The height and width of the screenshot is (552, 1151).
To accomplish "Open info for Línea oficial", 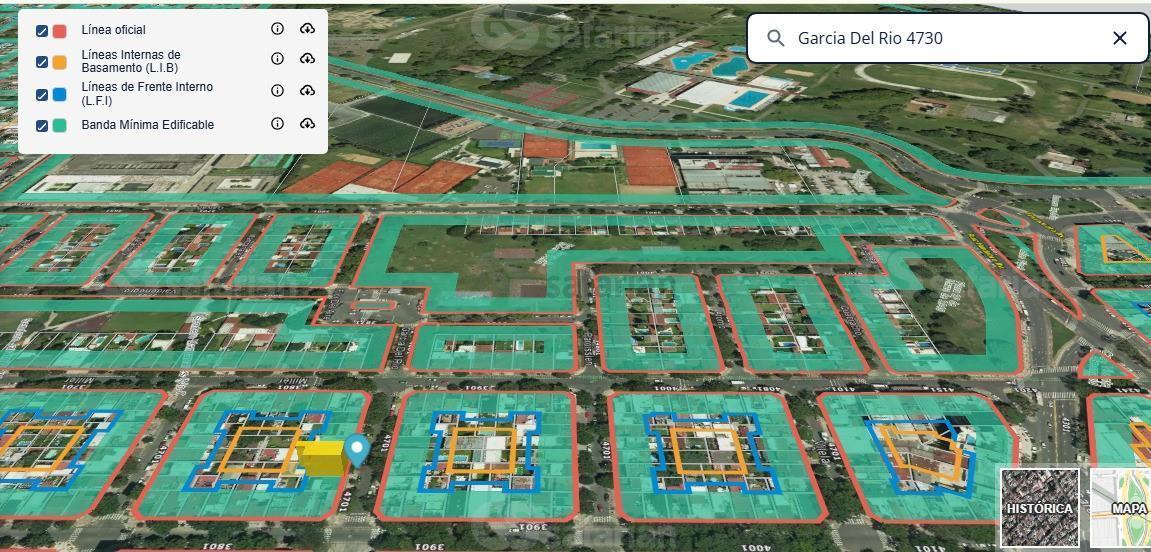I will pyautogui.click(x=277, y=29).
